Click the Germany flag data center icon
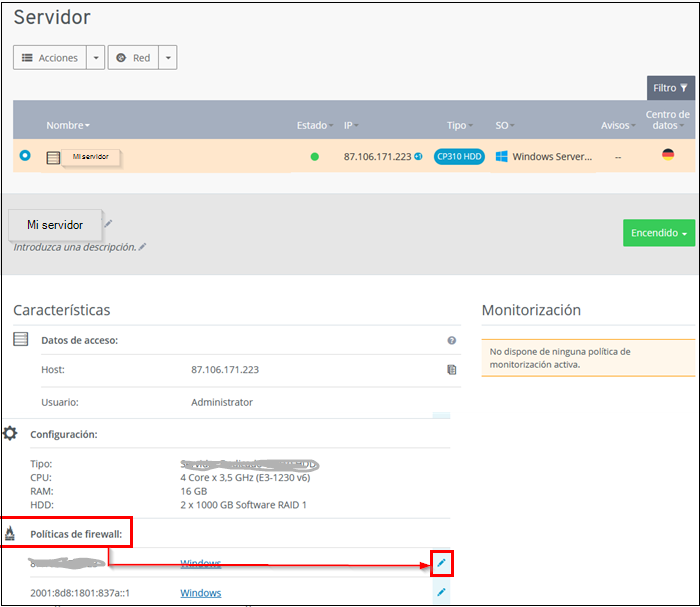This screenshot has height=607, width=700. 668,155
